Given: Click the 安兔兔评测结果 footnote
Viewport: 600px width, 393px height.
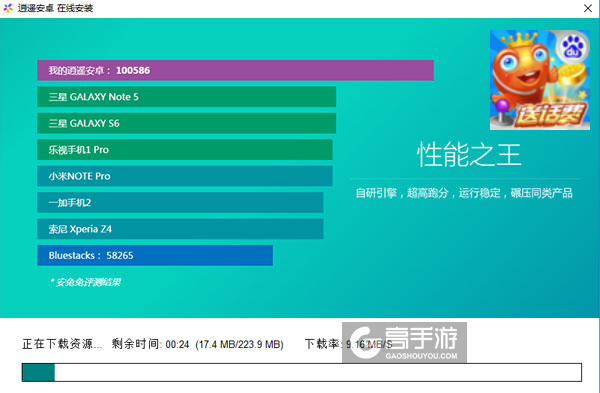Looking at the screenshot, I should (86, 282).
